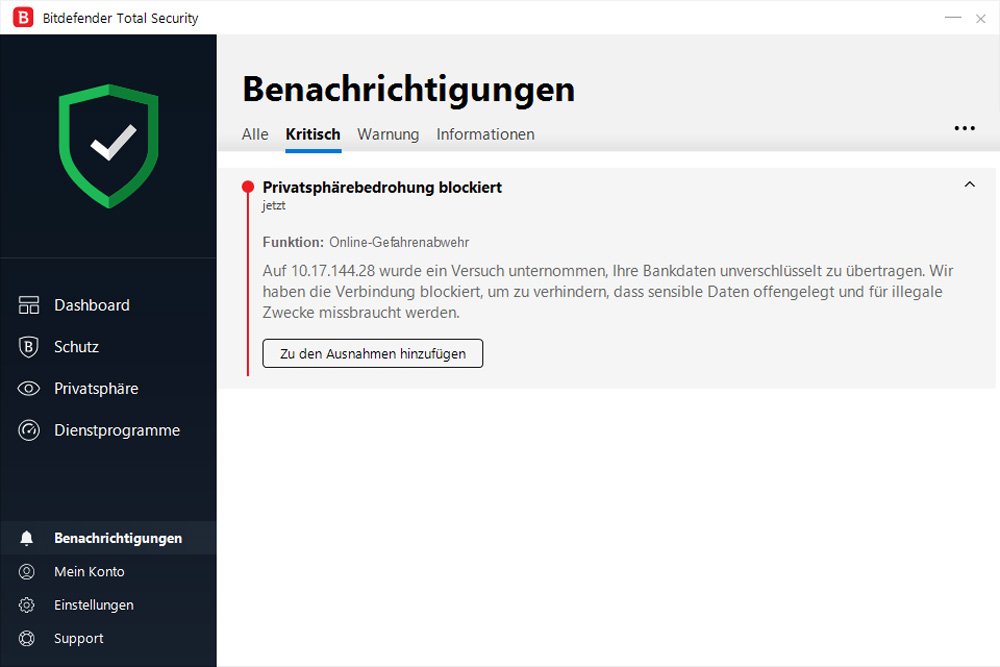This screenshot has height=667, width=1000.
Task: Switch to the Warnung tab
Action: pyautogui.click(x=388, y=135)
